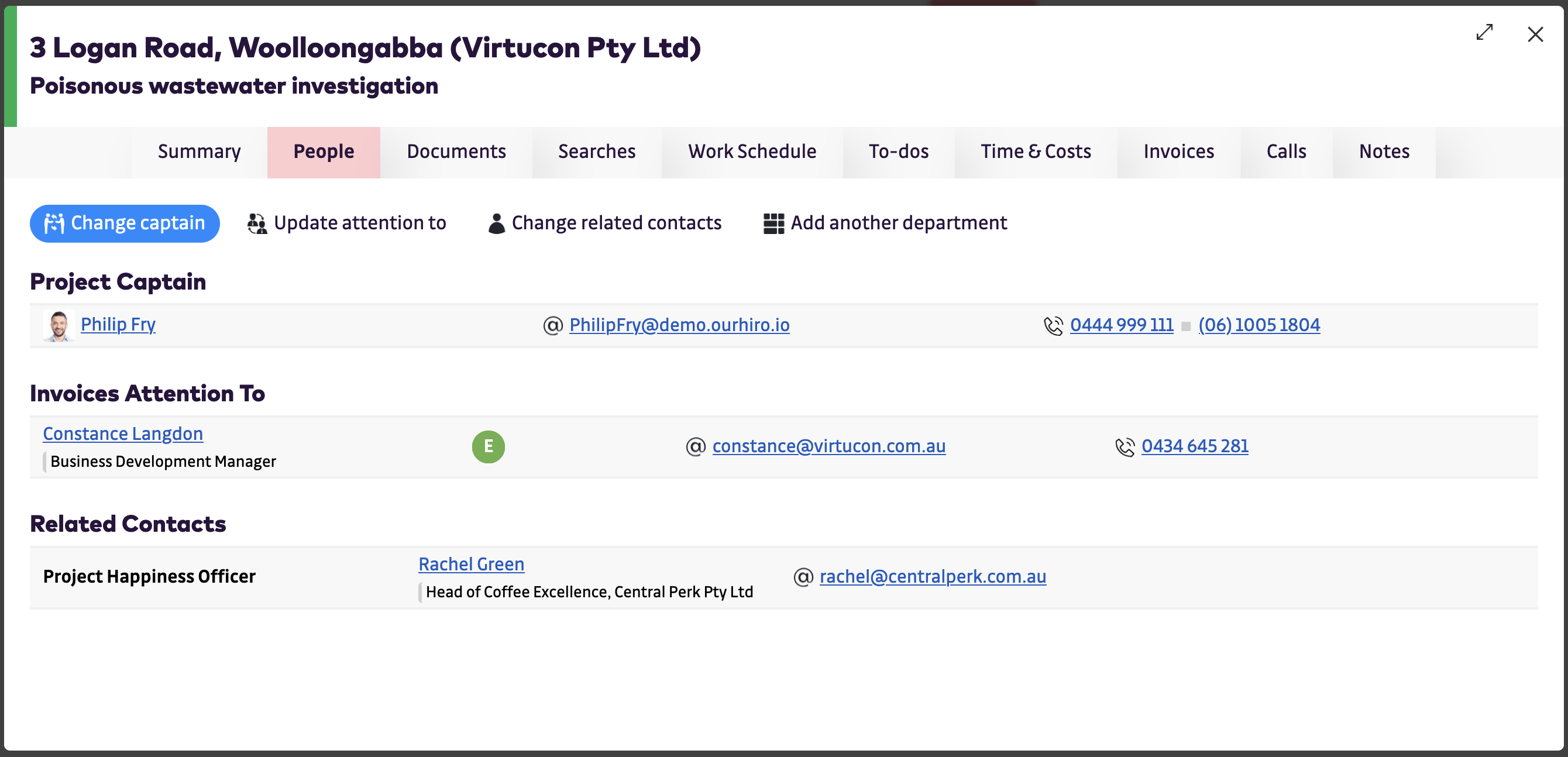Open the Work Schedule tab

point(752,152)
